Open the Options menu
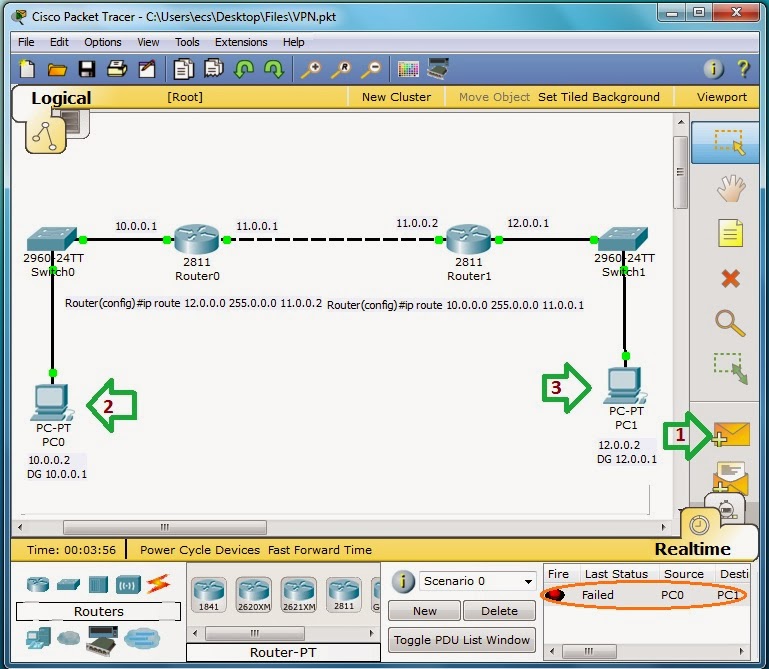Viewport: 769px width, 669px height. pos(103,42)
